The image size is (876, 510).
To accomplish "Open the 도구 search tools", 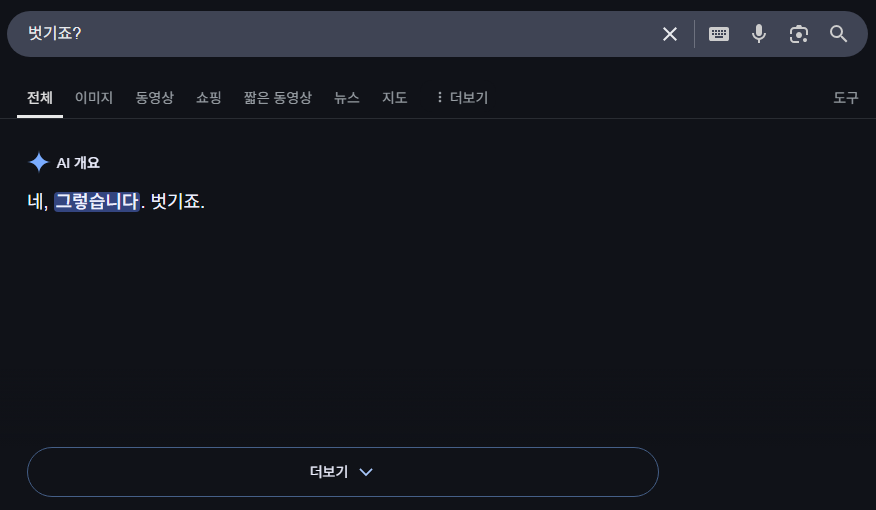I will click(x=846, y=97).
